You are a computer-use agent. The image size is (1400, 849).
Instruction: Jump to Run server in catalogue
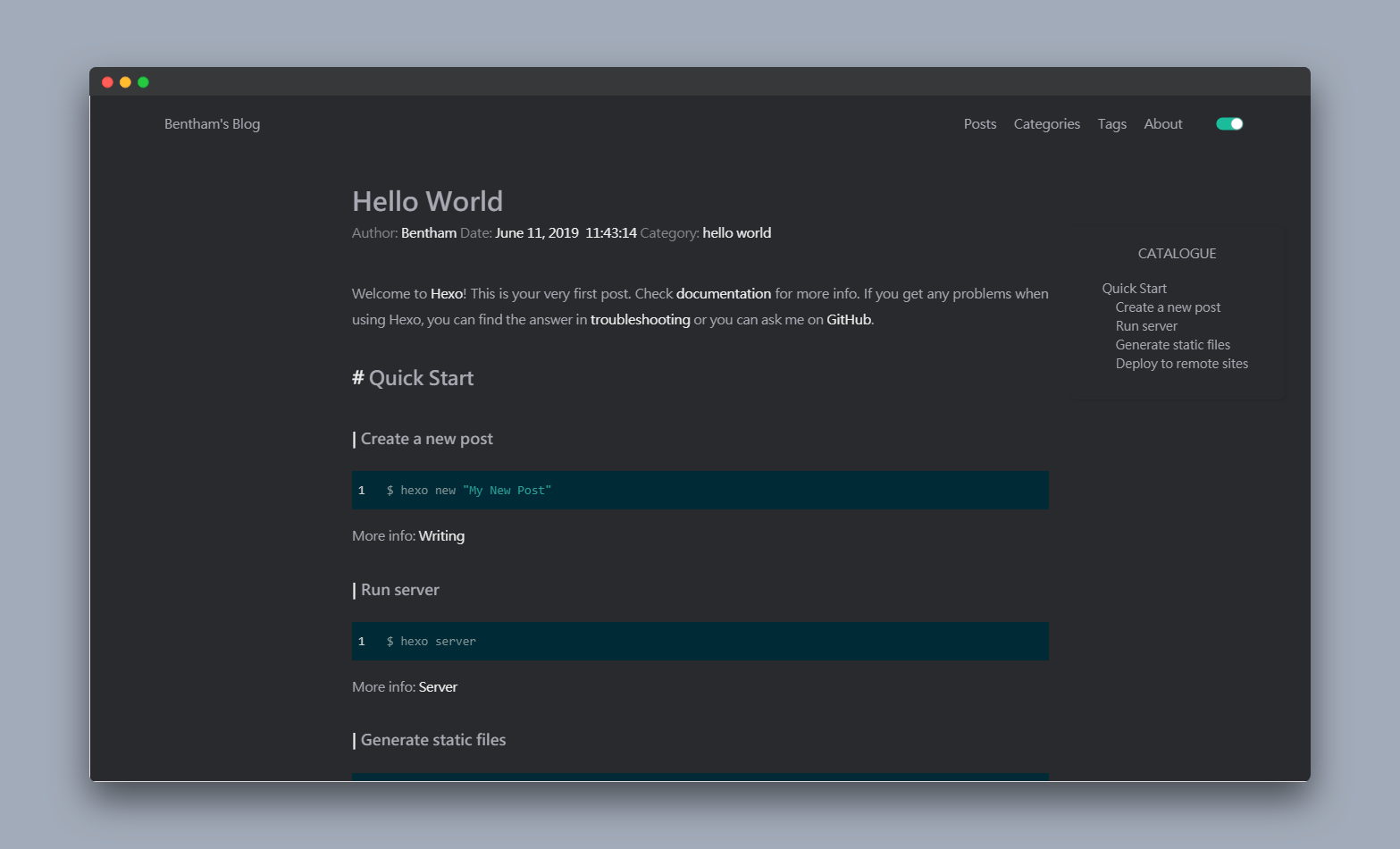click(1146, 326)
